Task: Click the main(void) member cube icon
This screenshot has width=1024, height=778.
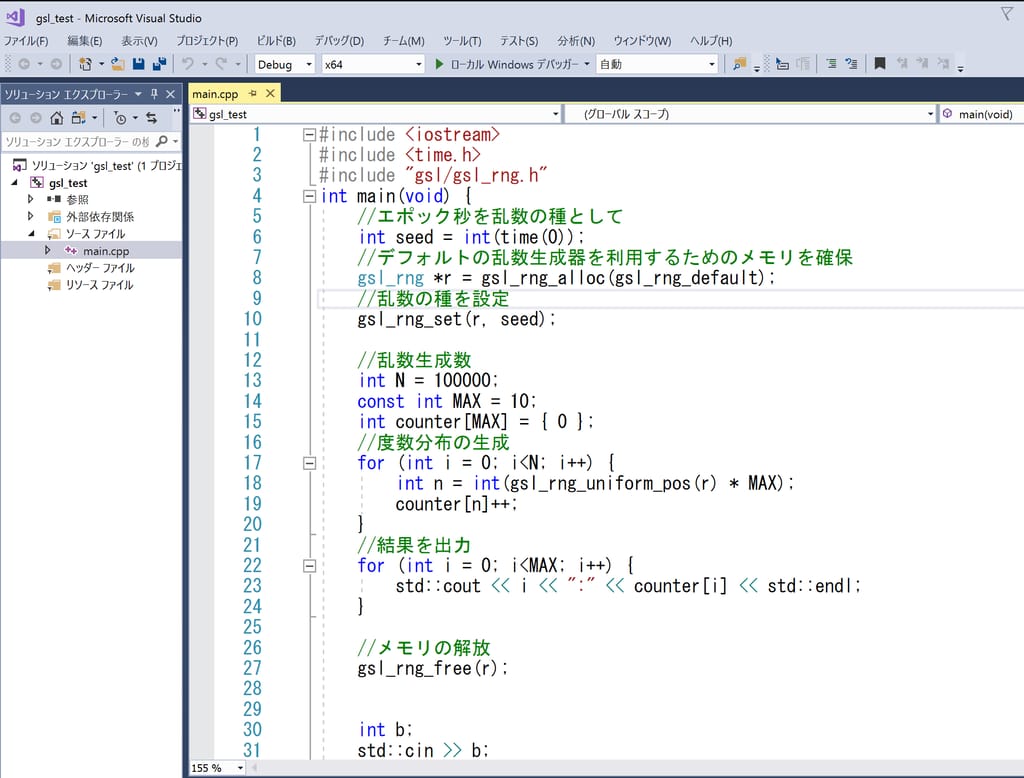Action: tap(947, 114)
